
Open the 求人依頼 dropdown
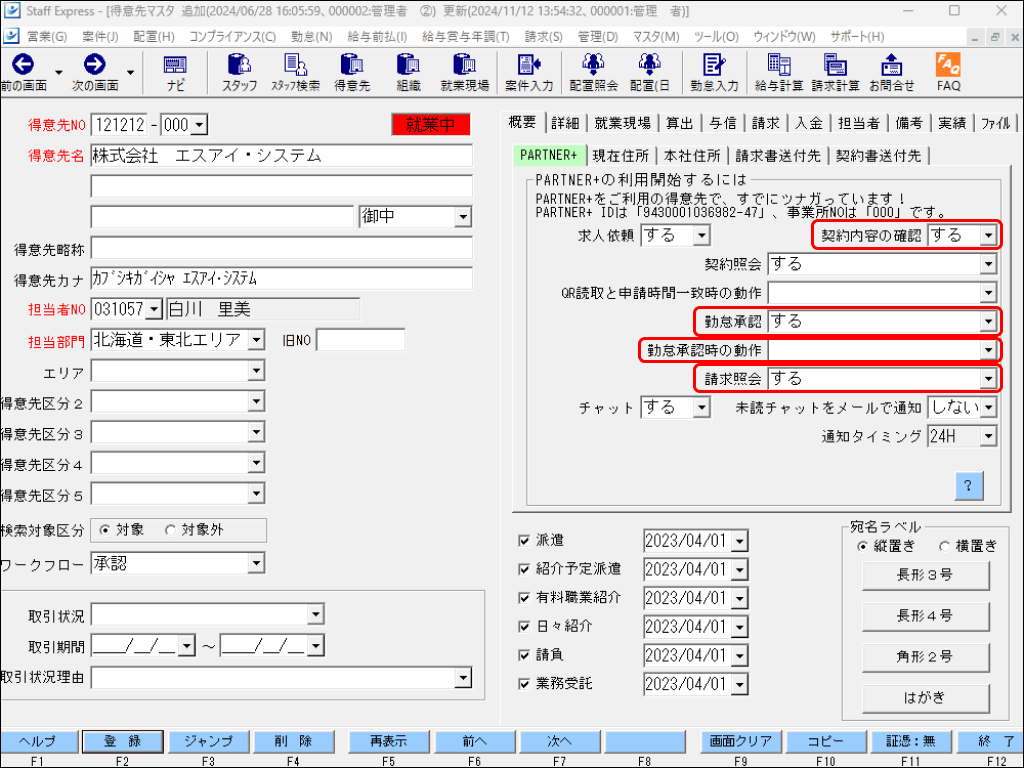[701, 235]
